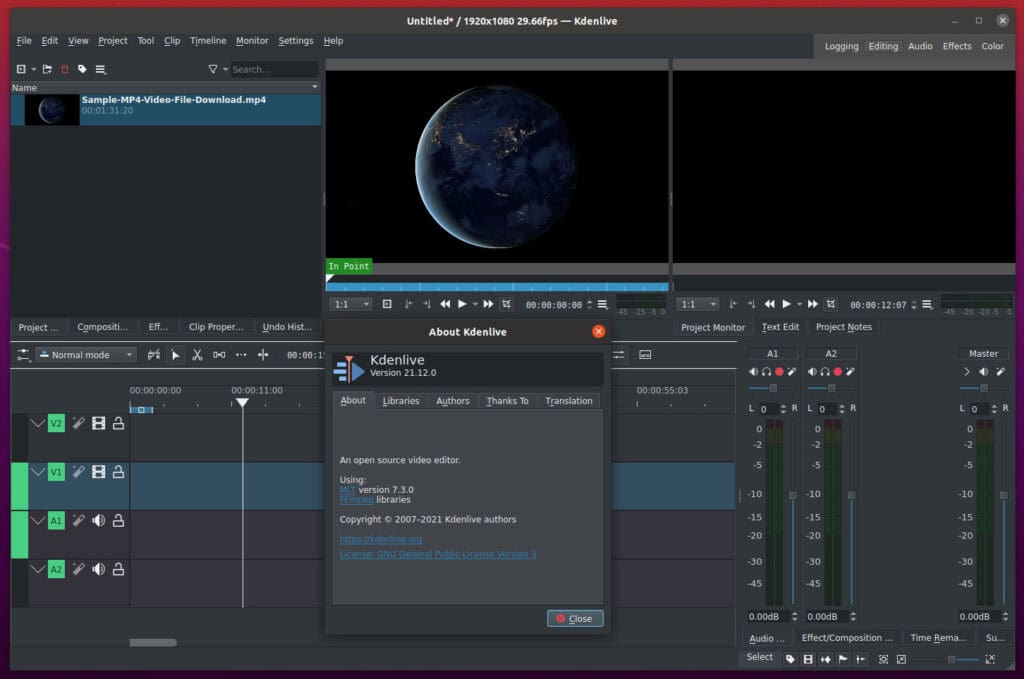The height and width of the screenshot is (679, 1024).
Task: Click the tag icon in project bin toolbar
Action: [82, 69]
